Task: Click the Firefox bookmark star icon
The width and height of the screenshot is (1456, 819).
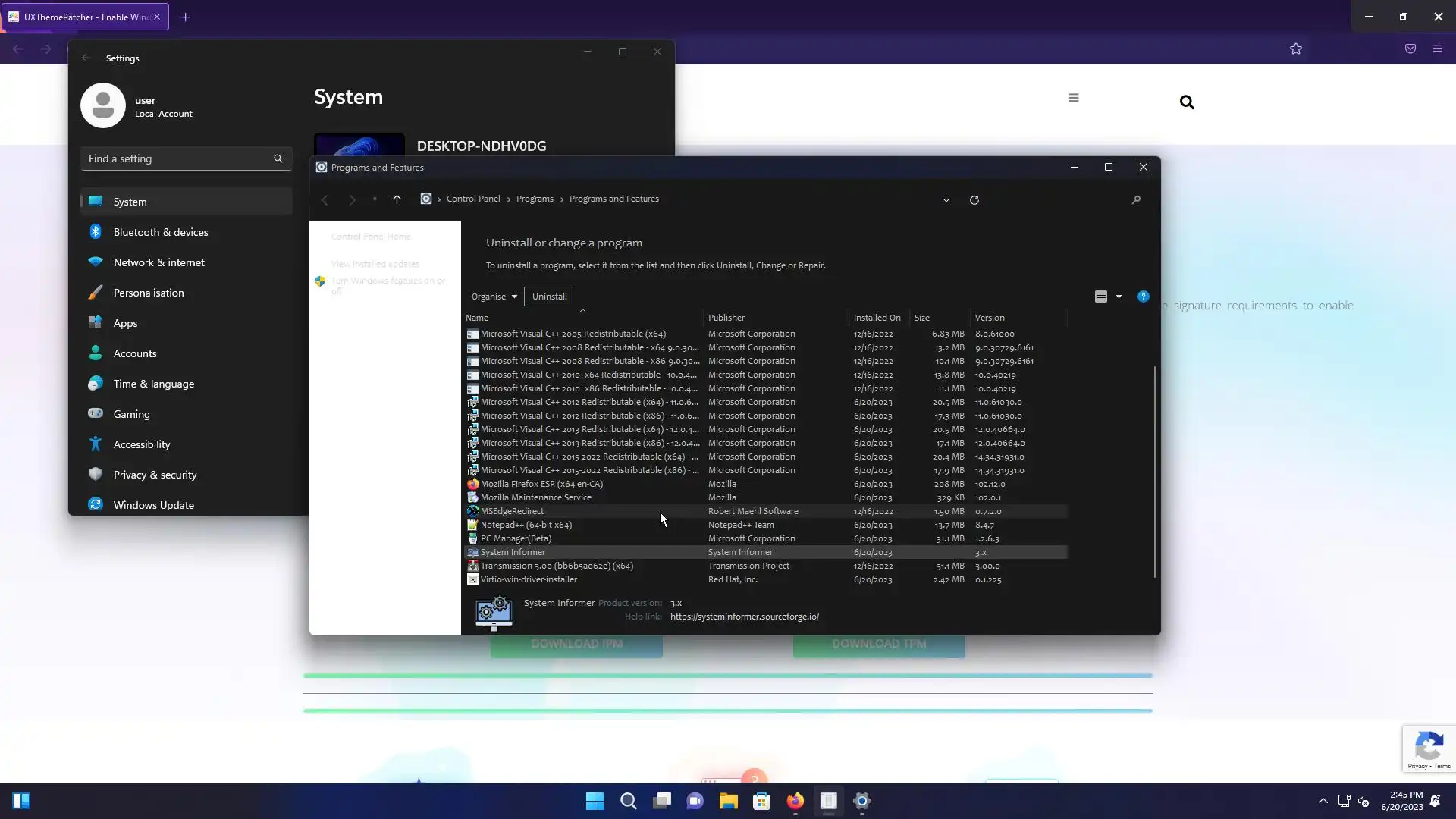Action: (1296, 49)
